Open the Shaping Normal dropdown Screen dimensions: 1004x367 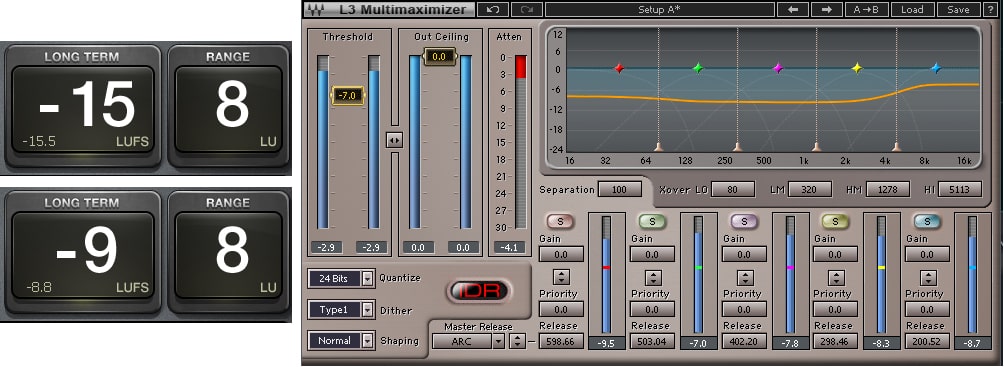click(341, 341)
